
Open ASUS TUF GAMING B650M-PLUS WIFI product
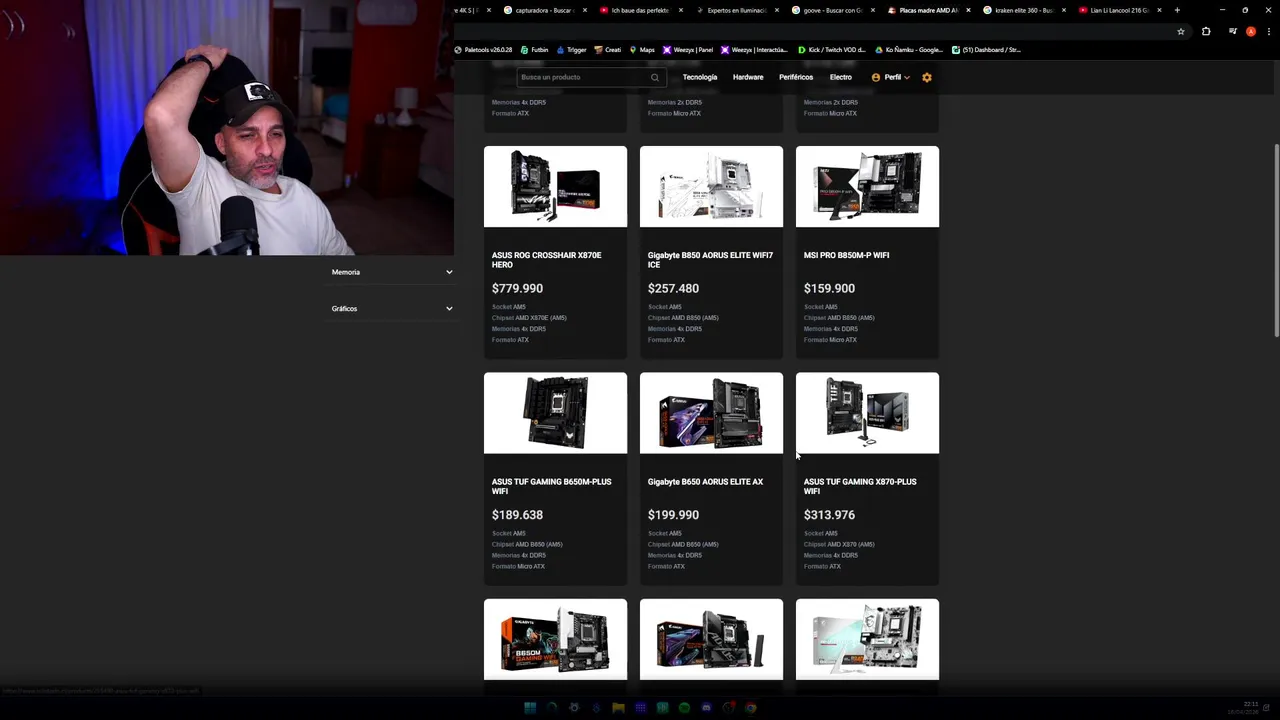[552, 487]
